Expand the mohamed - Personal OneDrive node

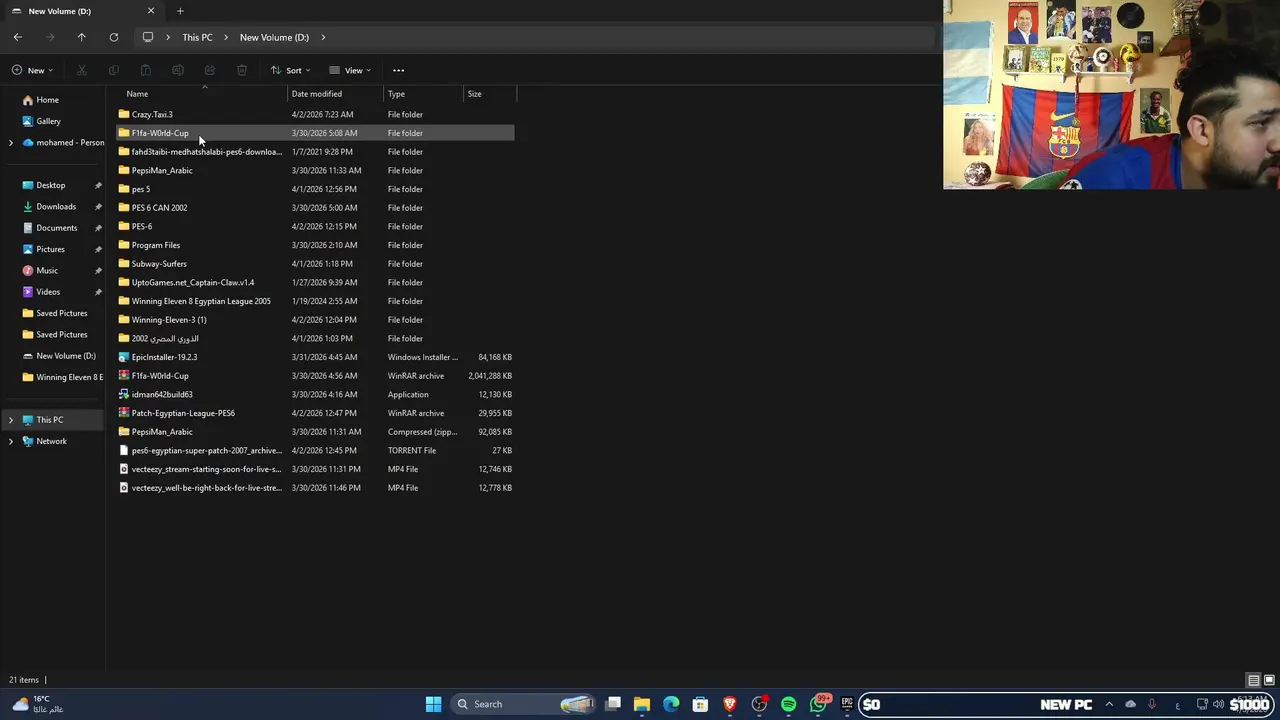11,143
